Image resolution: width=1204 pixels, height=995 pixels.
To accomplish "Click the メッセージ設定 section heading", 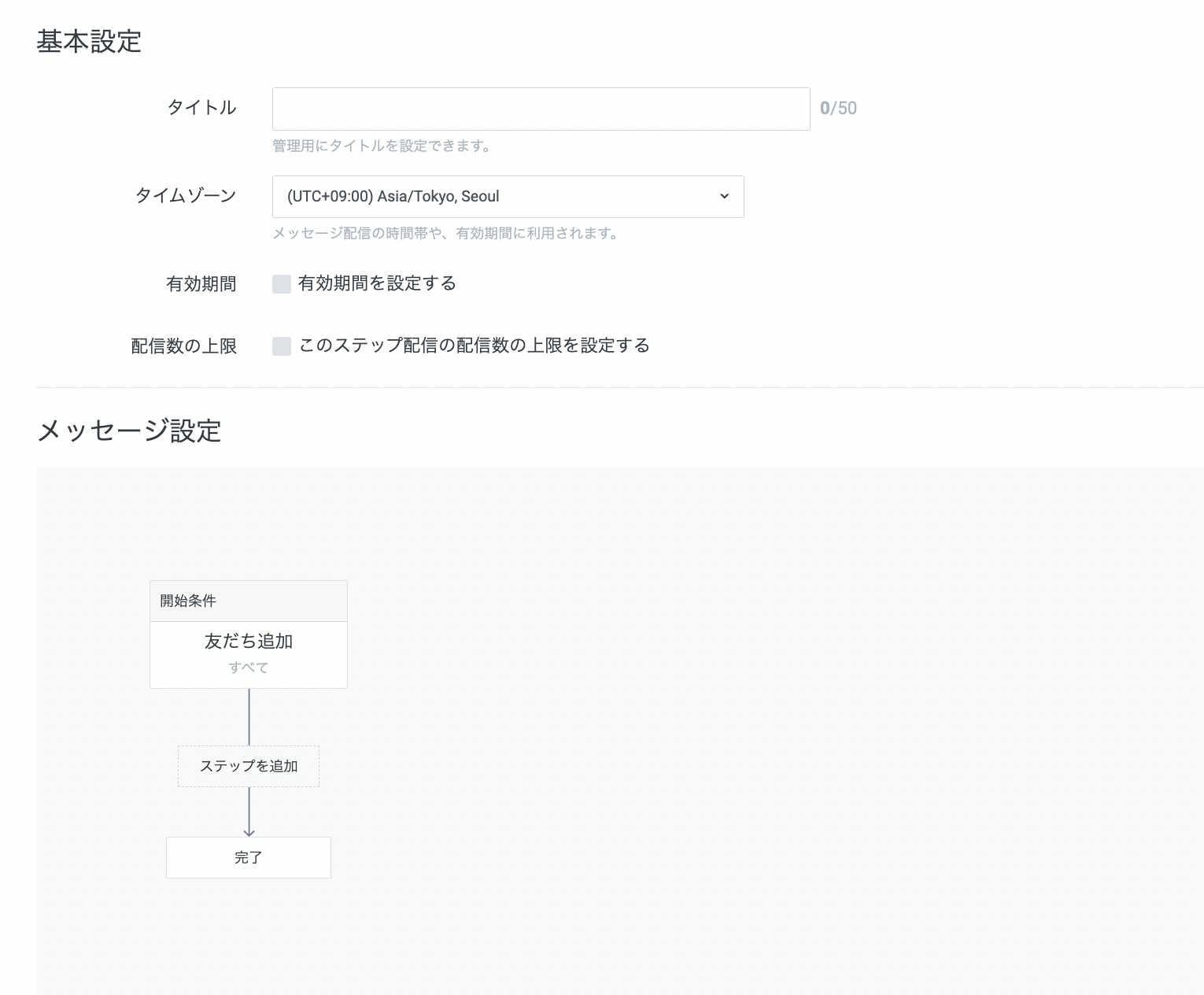I will click(130, 431).
